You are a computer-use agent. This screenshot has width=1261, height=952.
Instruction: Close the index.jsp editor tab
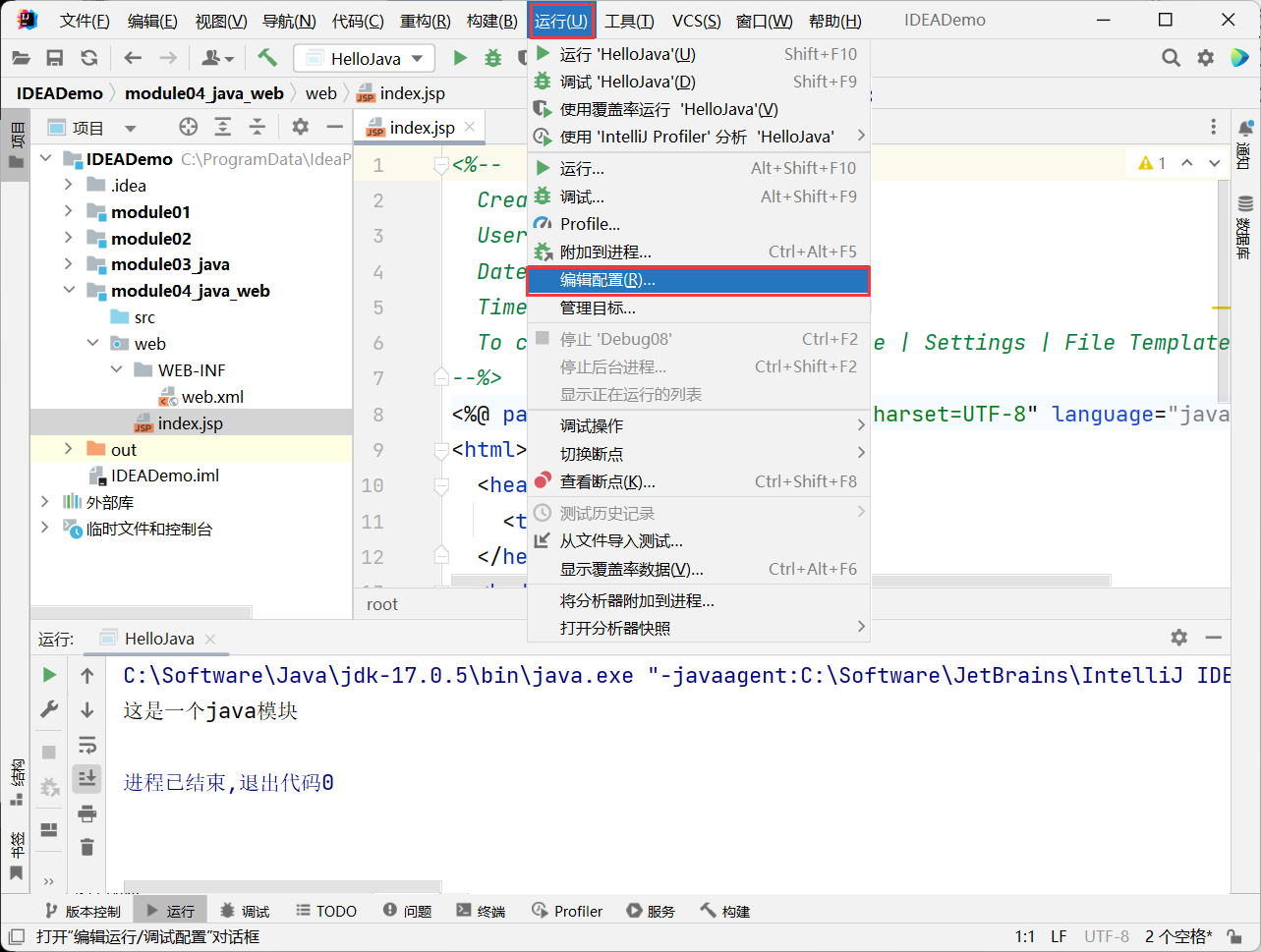(470, 127)
